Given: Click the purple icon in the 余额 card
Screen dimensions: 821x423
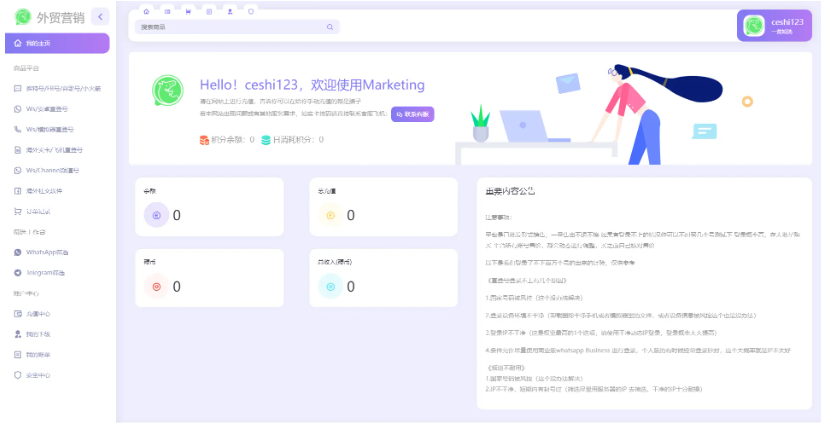Looking at the screenshot, I should coord(156,215).
